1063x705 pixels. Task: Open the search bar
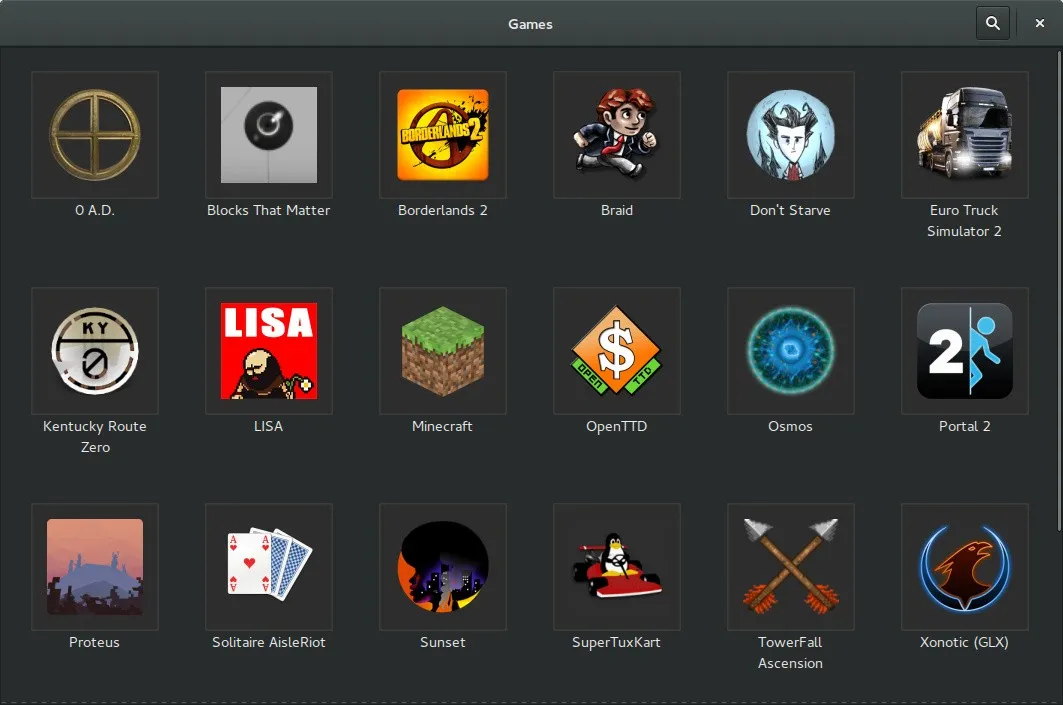click(992, 22)
